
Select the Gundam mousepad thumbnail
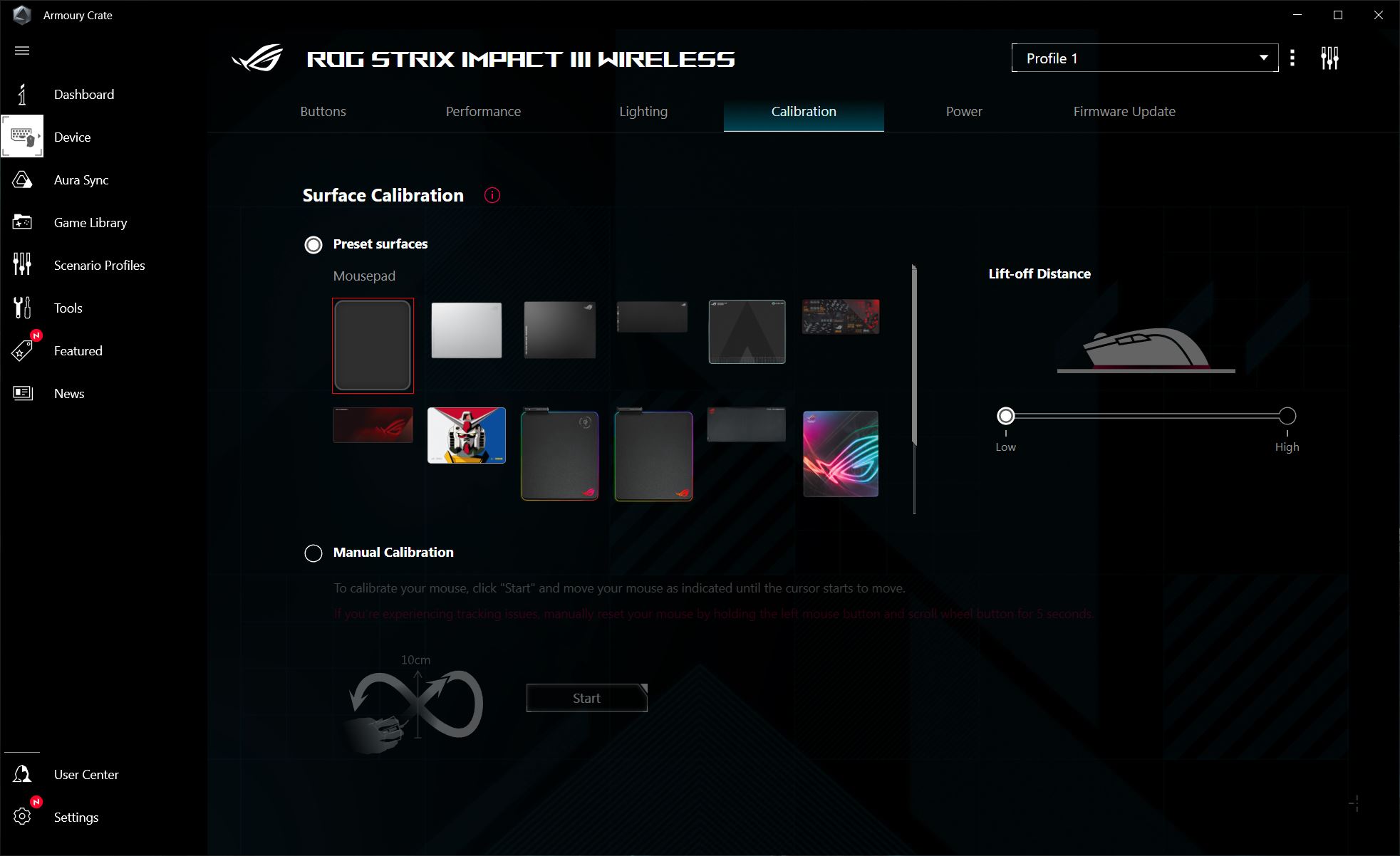pos(467,435)
